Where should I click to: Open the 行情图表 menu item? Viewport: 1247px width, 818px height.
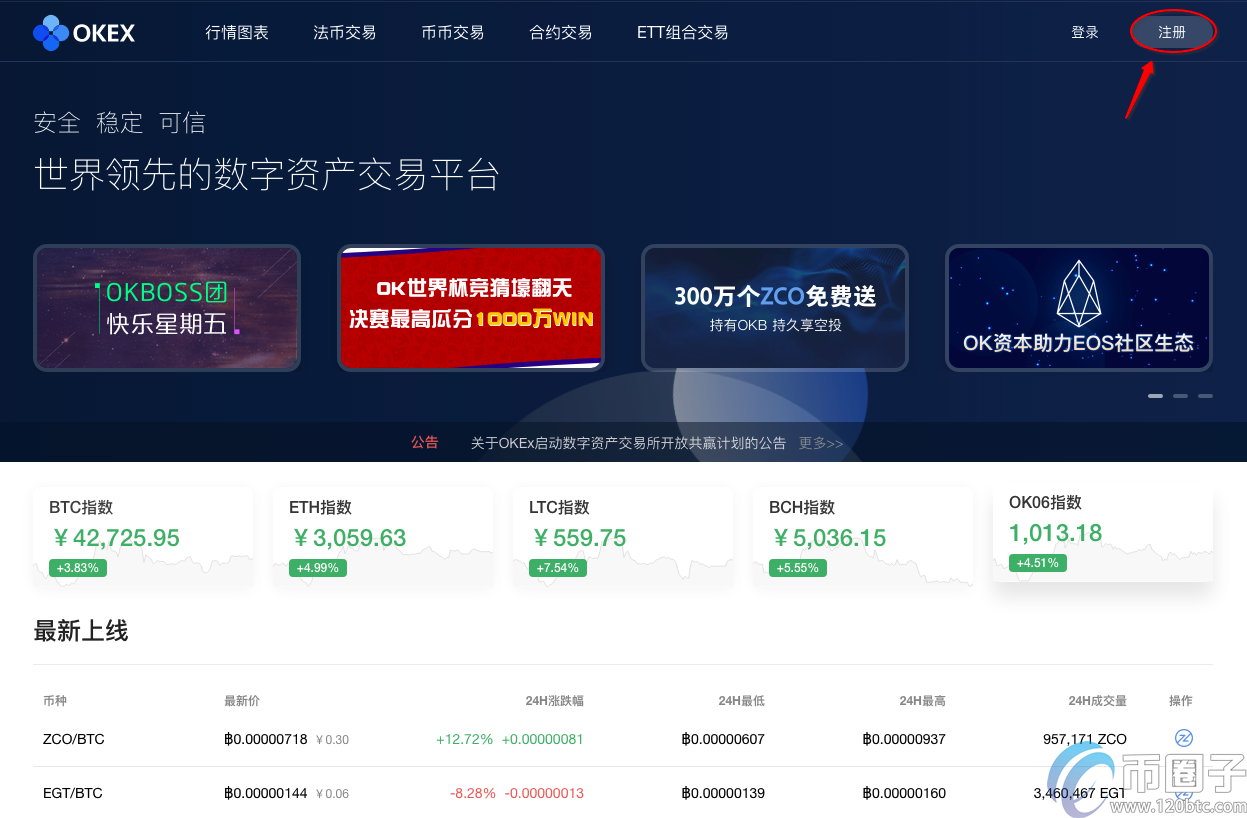click(x=237, y=33)
